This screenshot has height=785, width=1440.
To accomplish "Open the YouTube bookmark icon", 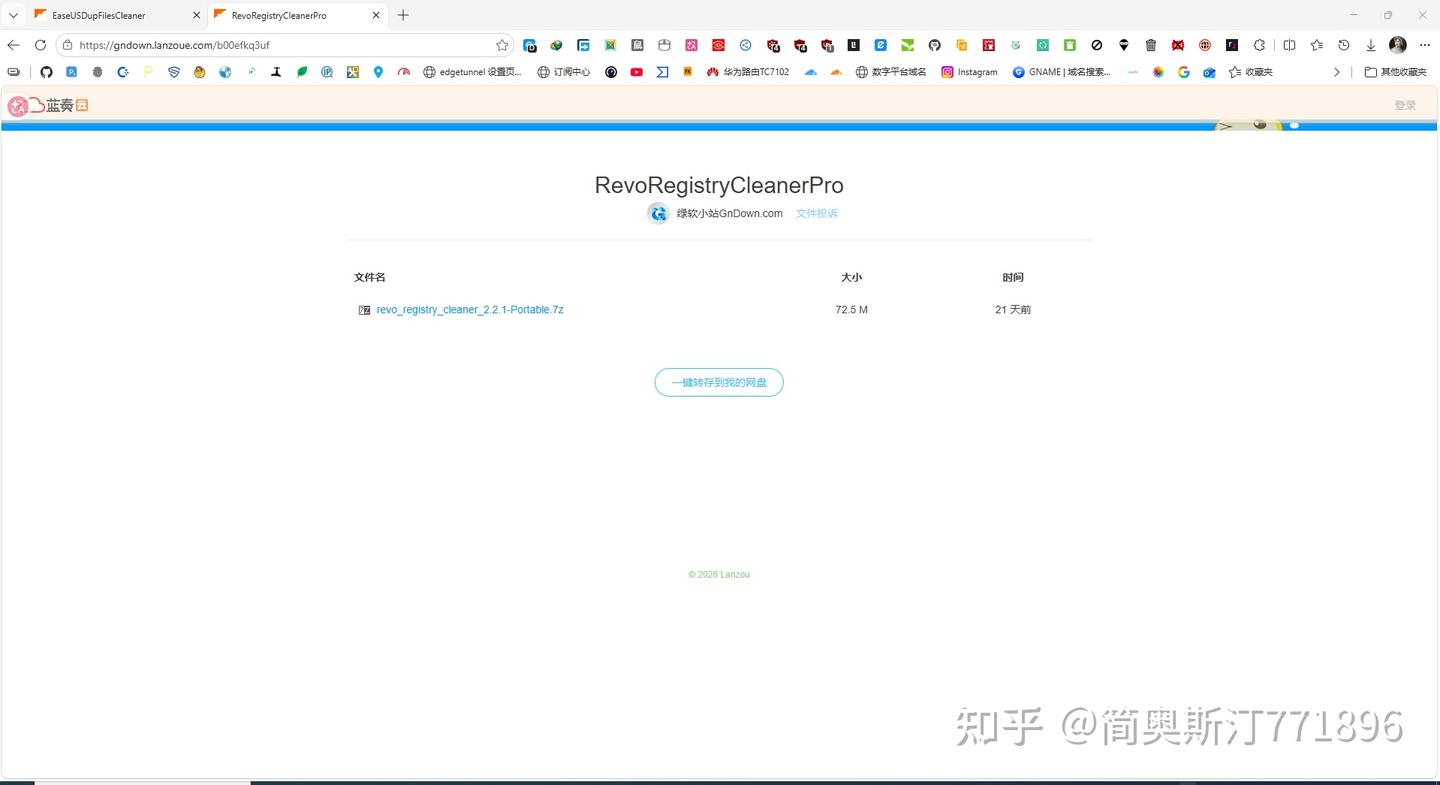I will [637, 72].
